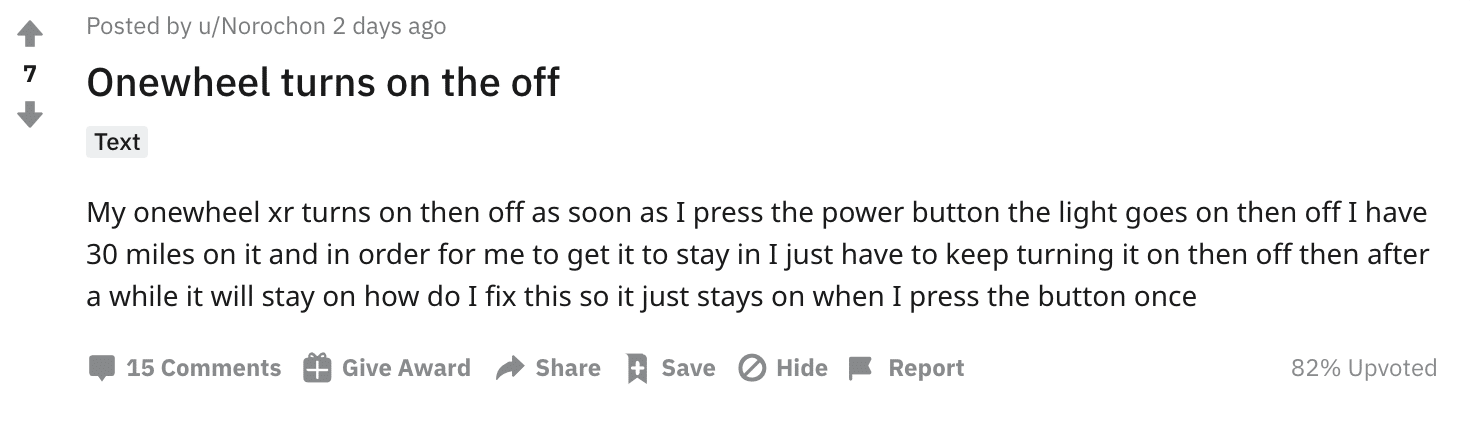Click the post score number 7

pos(30,73)
